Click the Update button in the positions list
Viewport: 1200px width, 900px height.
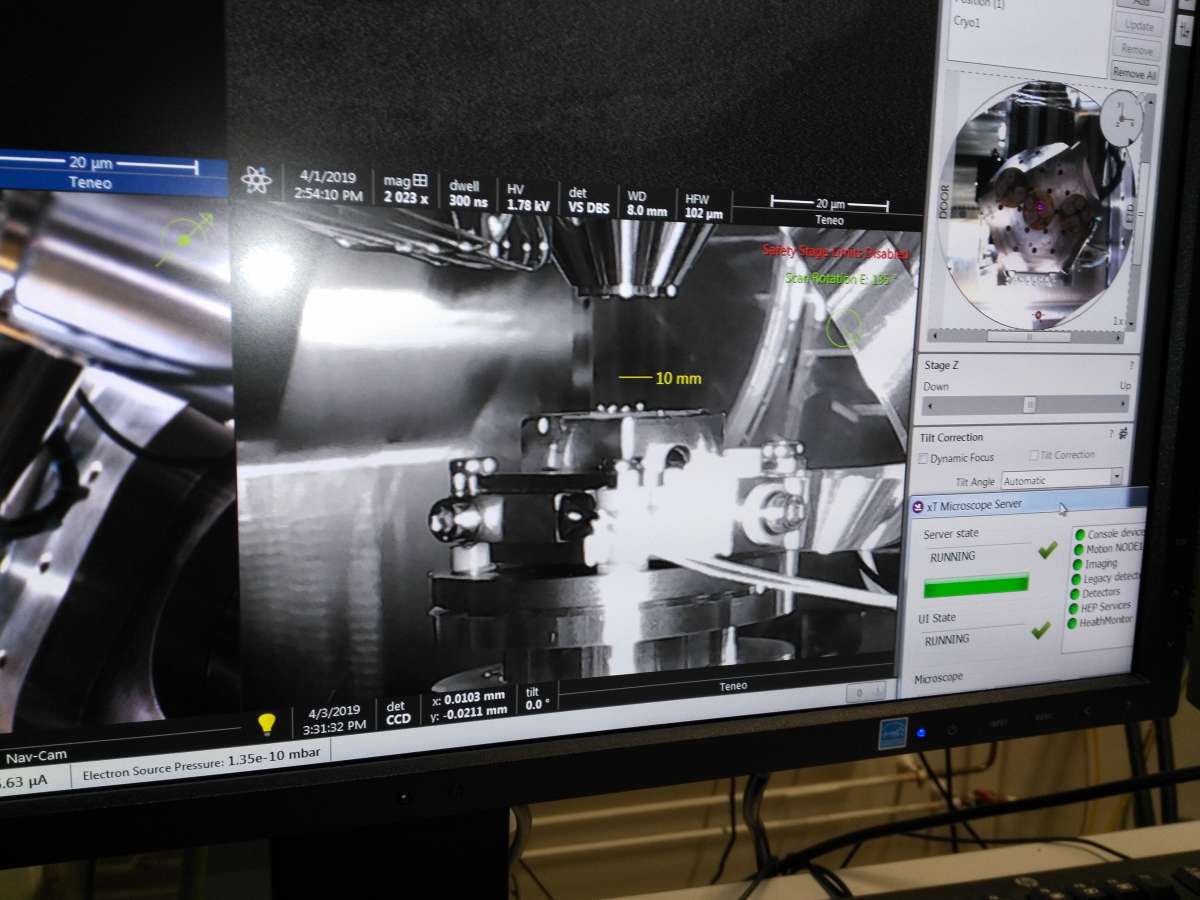click(1137, 25)
